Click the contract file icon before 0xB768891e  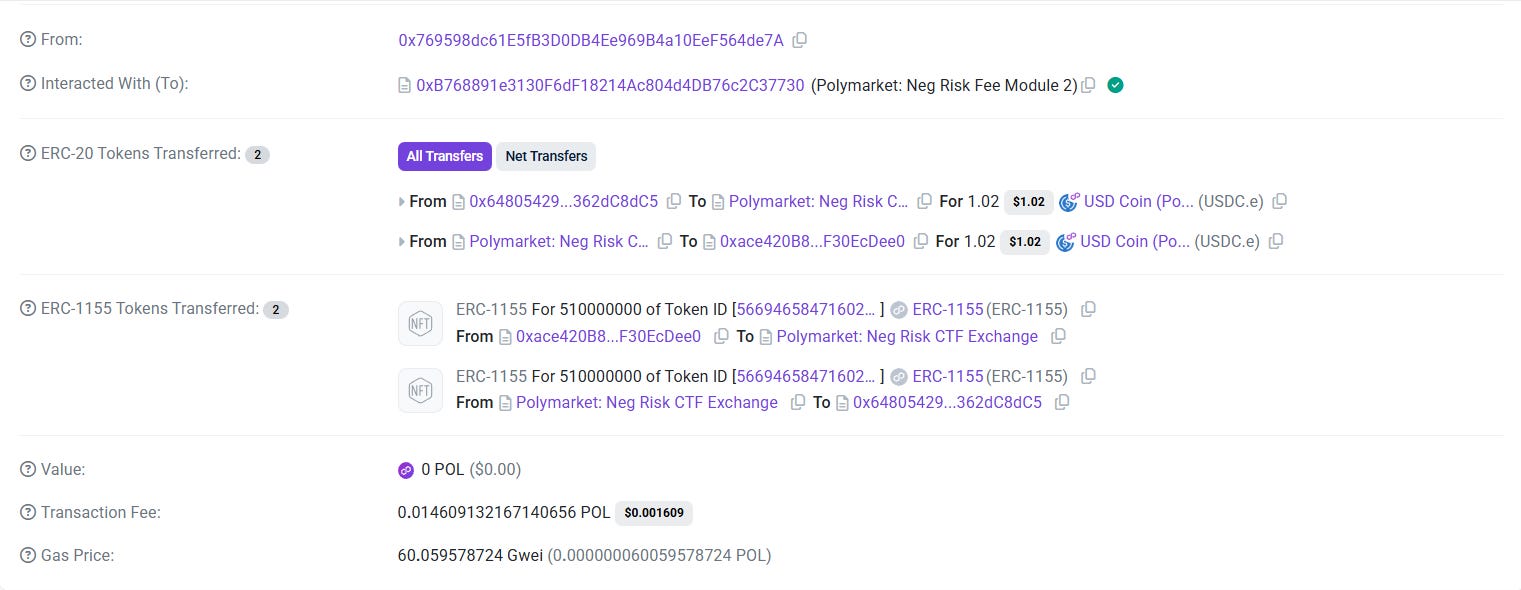(404, 86)
